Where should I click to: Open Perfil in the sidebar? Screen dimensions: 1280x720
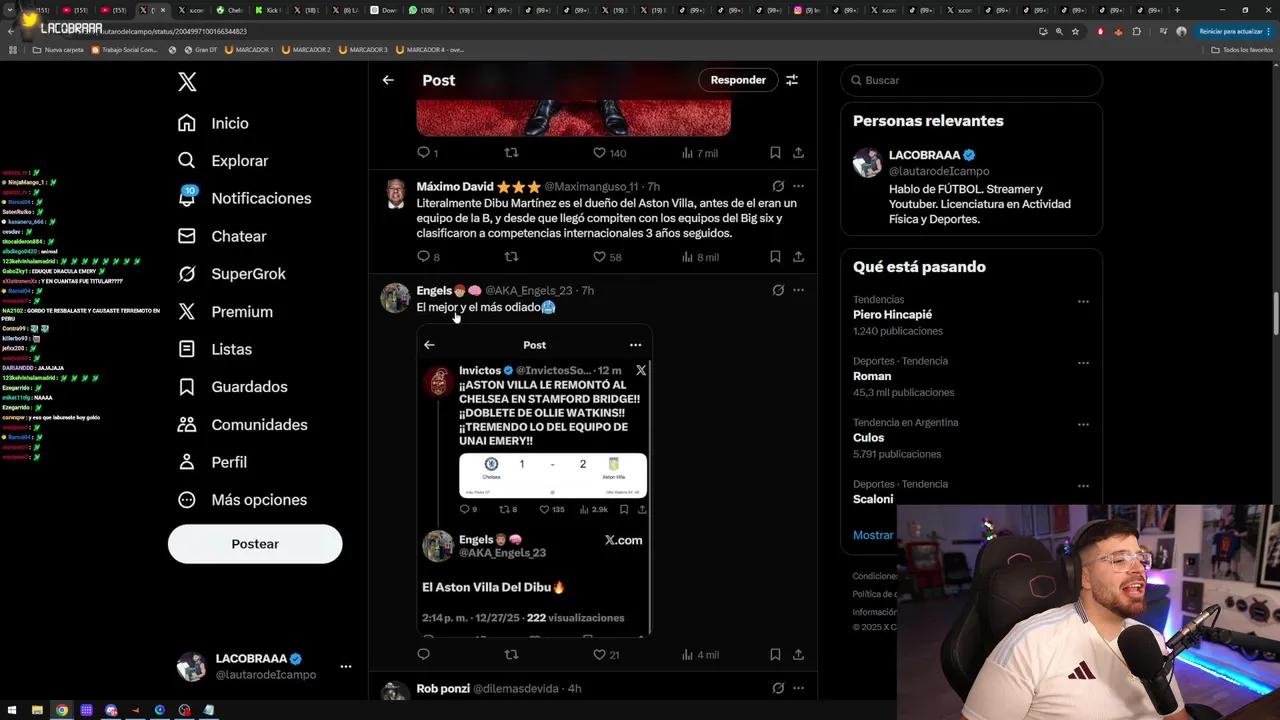point(212,462)
